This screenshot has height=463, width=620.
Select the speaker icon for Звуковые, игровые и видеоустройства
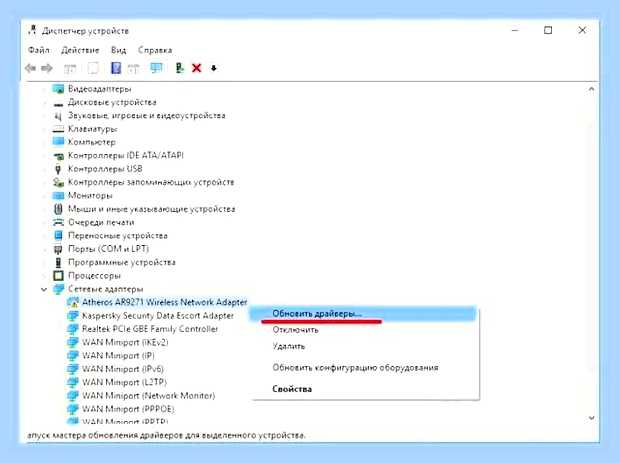coord(58,116)
